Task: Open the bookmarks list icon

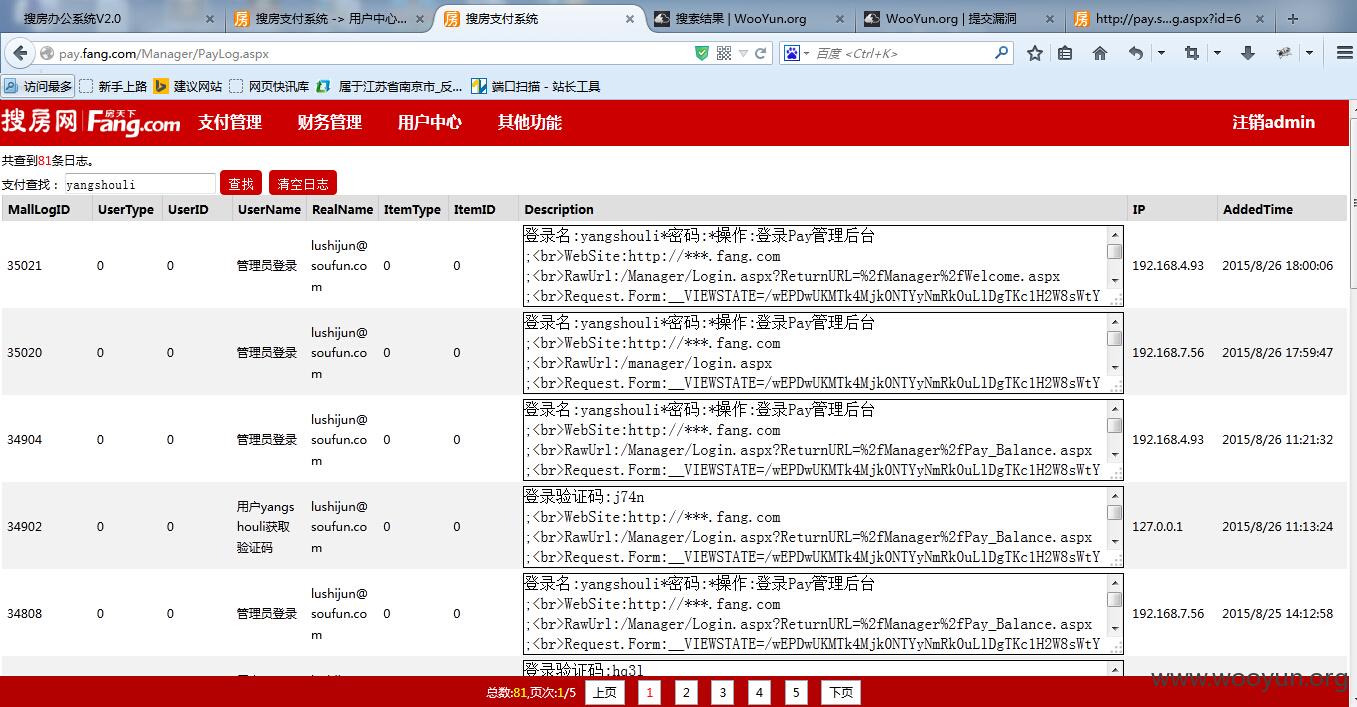Action: point(1065,53)
